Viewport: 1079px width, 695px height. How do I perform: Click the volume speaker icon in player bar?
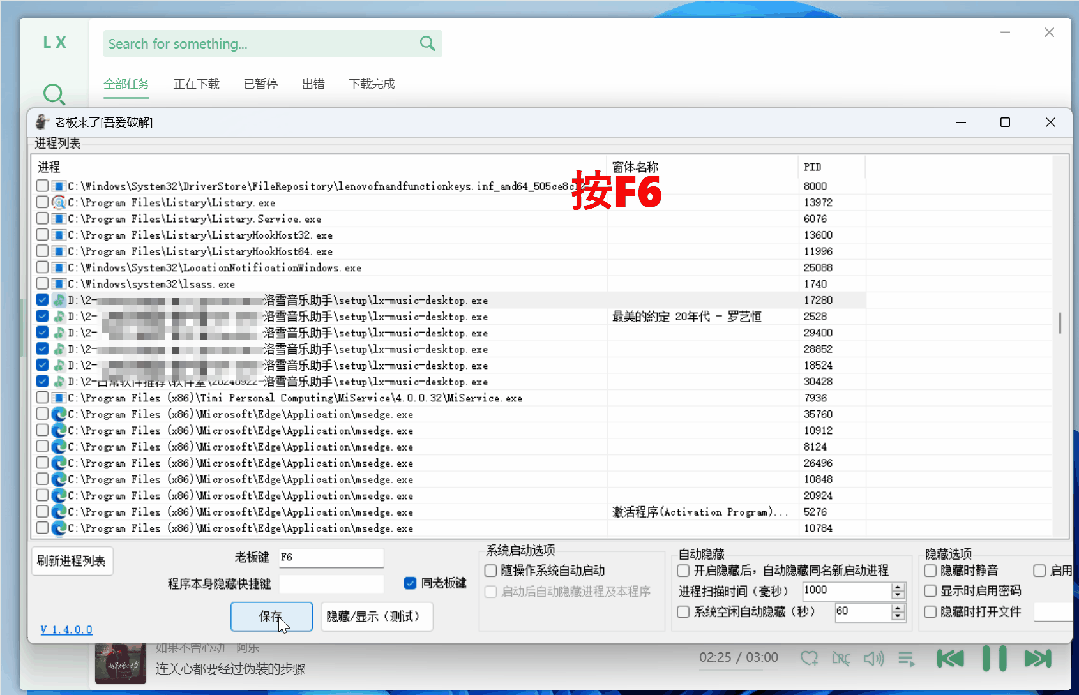pos(873,659)
